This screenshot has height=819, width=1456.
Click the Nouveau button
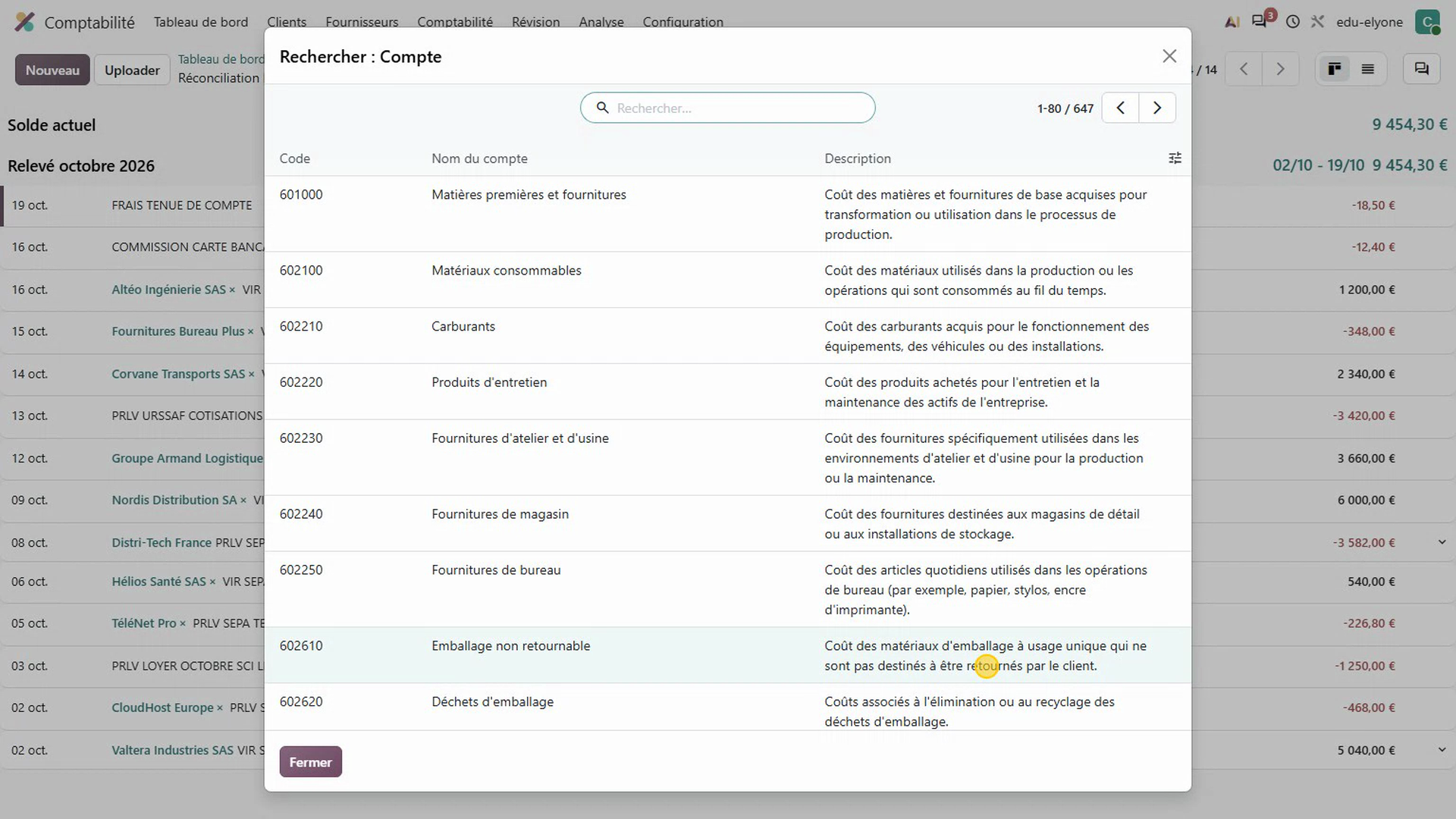coord(52,70)
